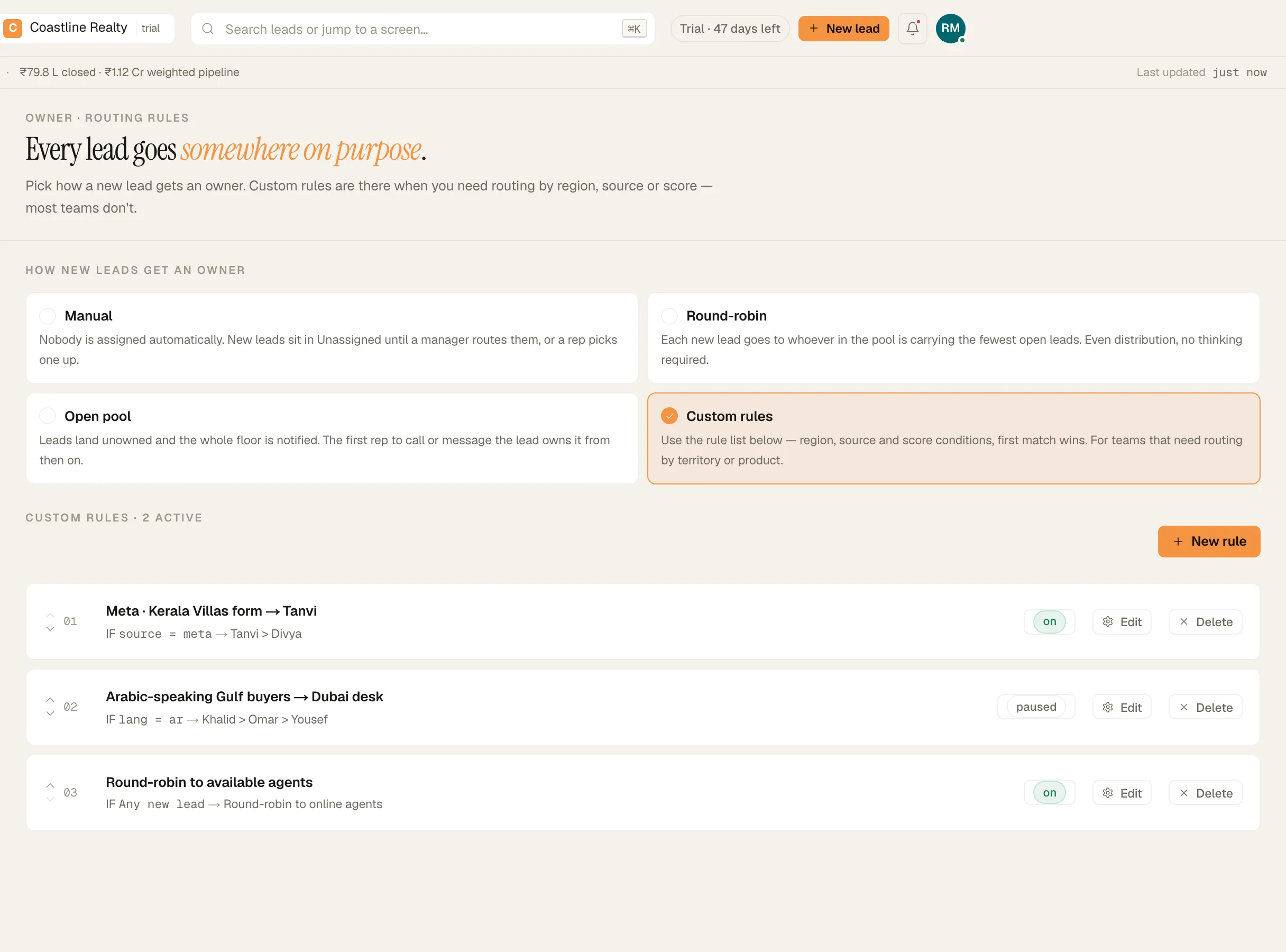Resume the paused Arabic-speaking Gulf buyers rule
The image size is (1286, 952).
click(1036, 707)
